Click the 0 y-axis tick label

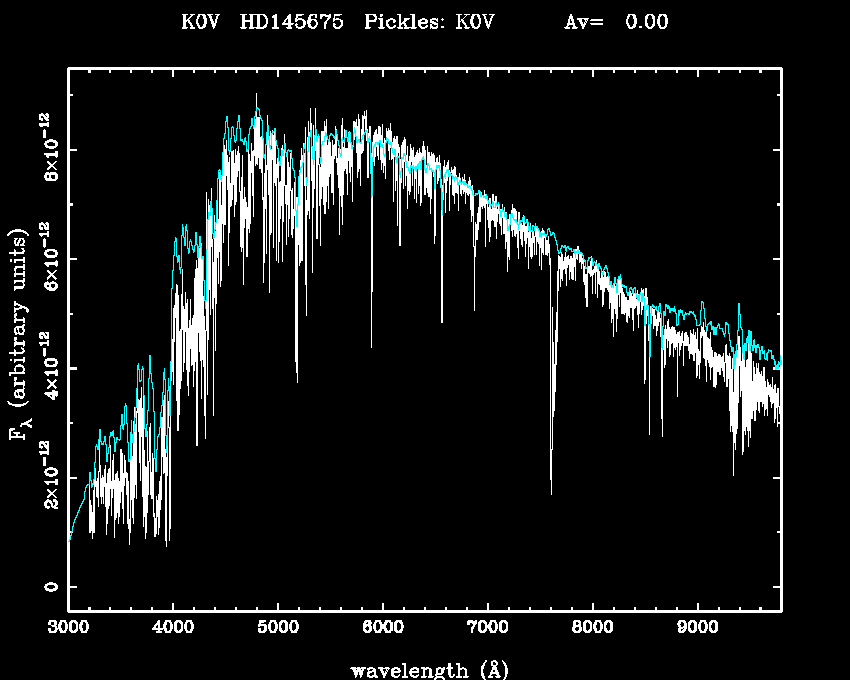[x=47, y=587]
